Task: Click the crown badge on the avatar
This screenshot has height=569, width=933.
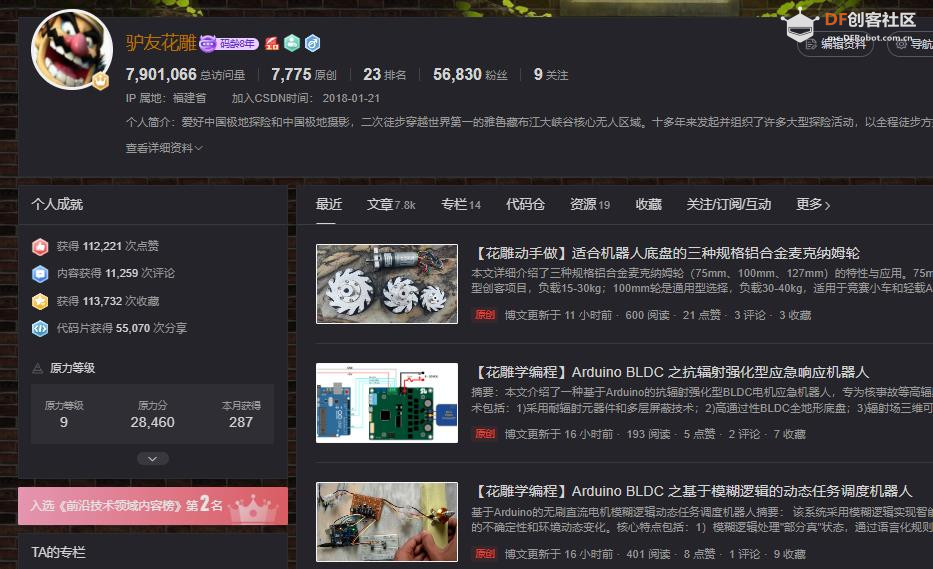Action: pyautogui.click(x=101, y=81)
